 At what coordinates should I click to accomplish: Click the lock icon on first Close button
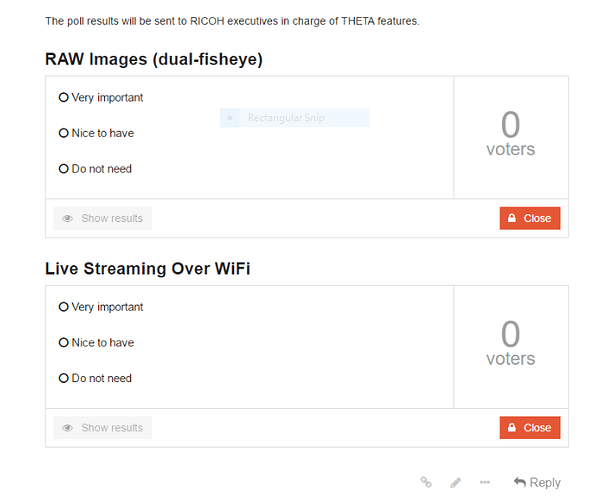tap(512, 218)
